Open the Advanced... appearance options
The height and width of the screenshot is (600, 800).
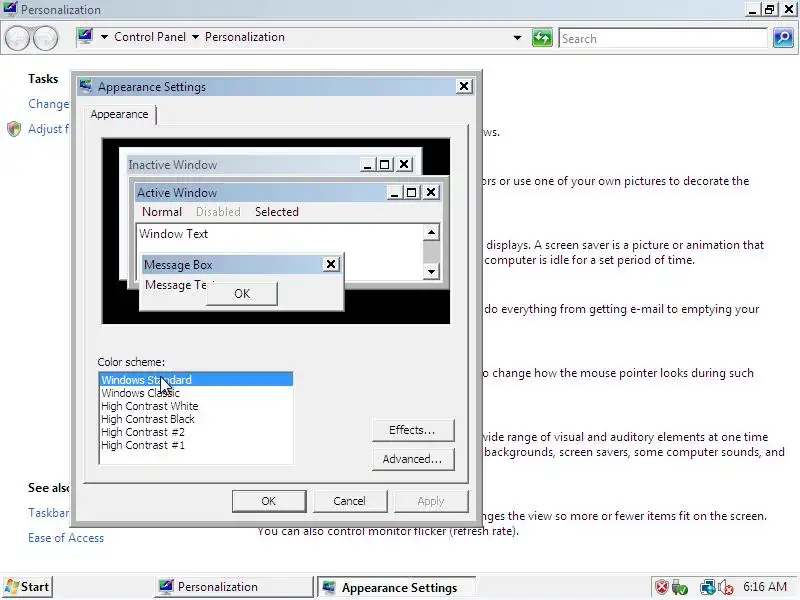(413, 459)
